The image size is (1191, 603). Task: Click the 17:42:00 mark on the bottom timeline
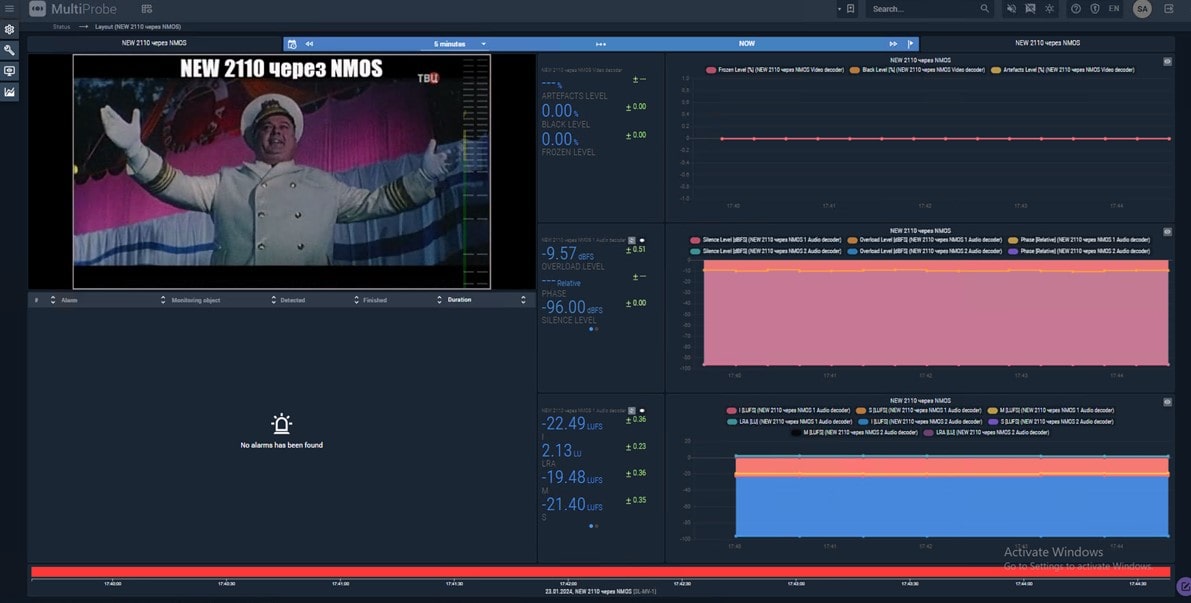coord(568,583)
